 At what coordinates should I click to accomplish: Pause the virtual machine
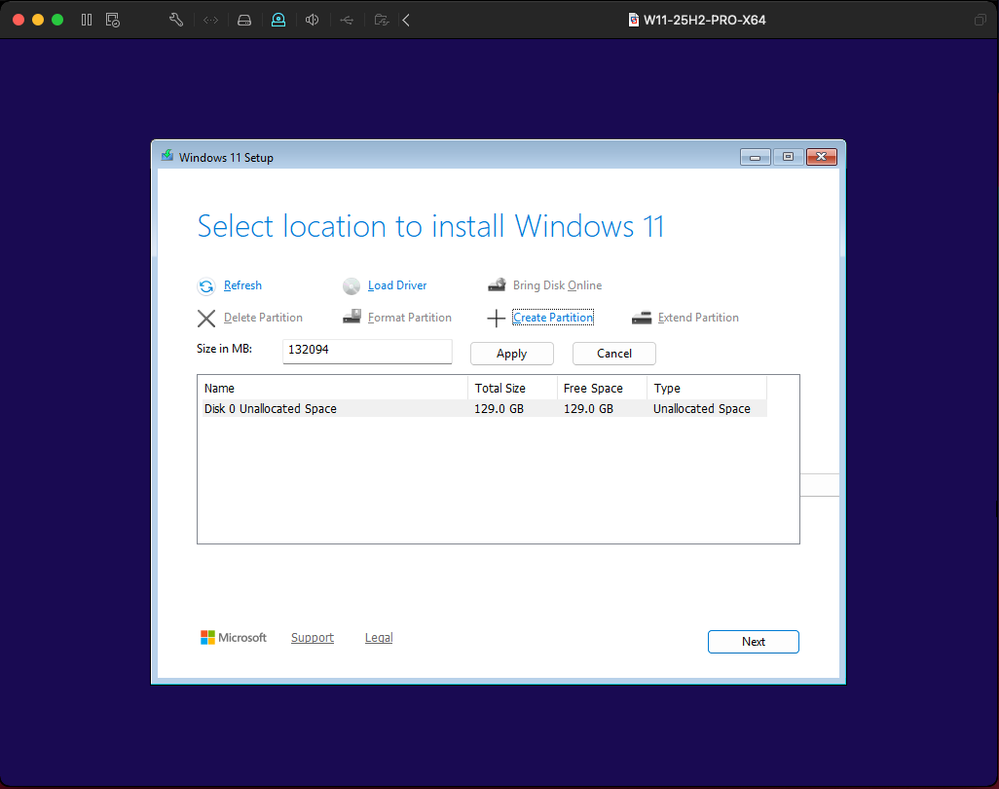pyautogui.click(x=87, y=20)
